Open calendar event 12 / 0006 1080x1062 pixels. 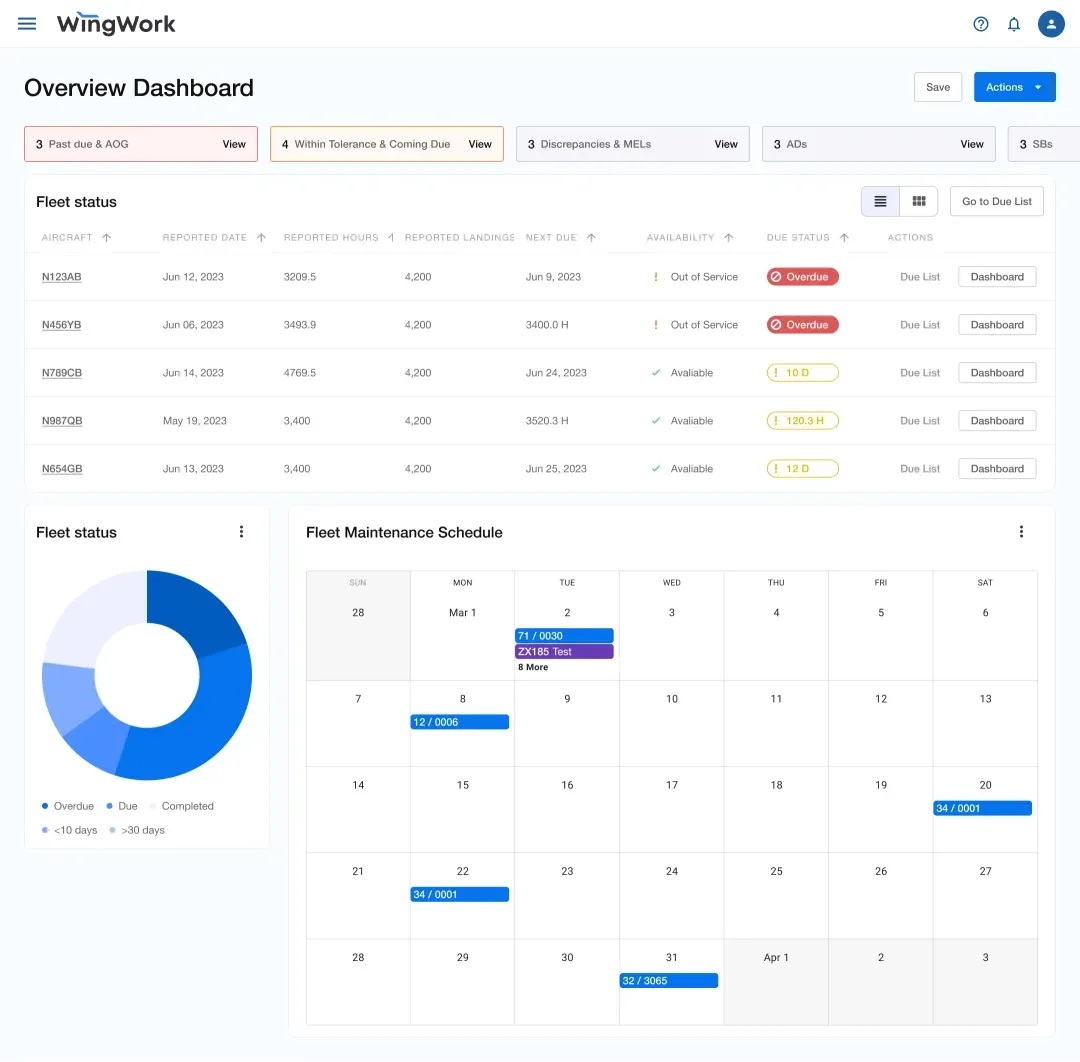point(459,722)
